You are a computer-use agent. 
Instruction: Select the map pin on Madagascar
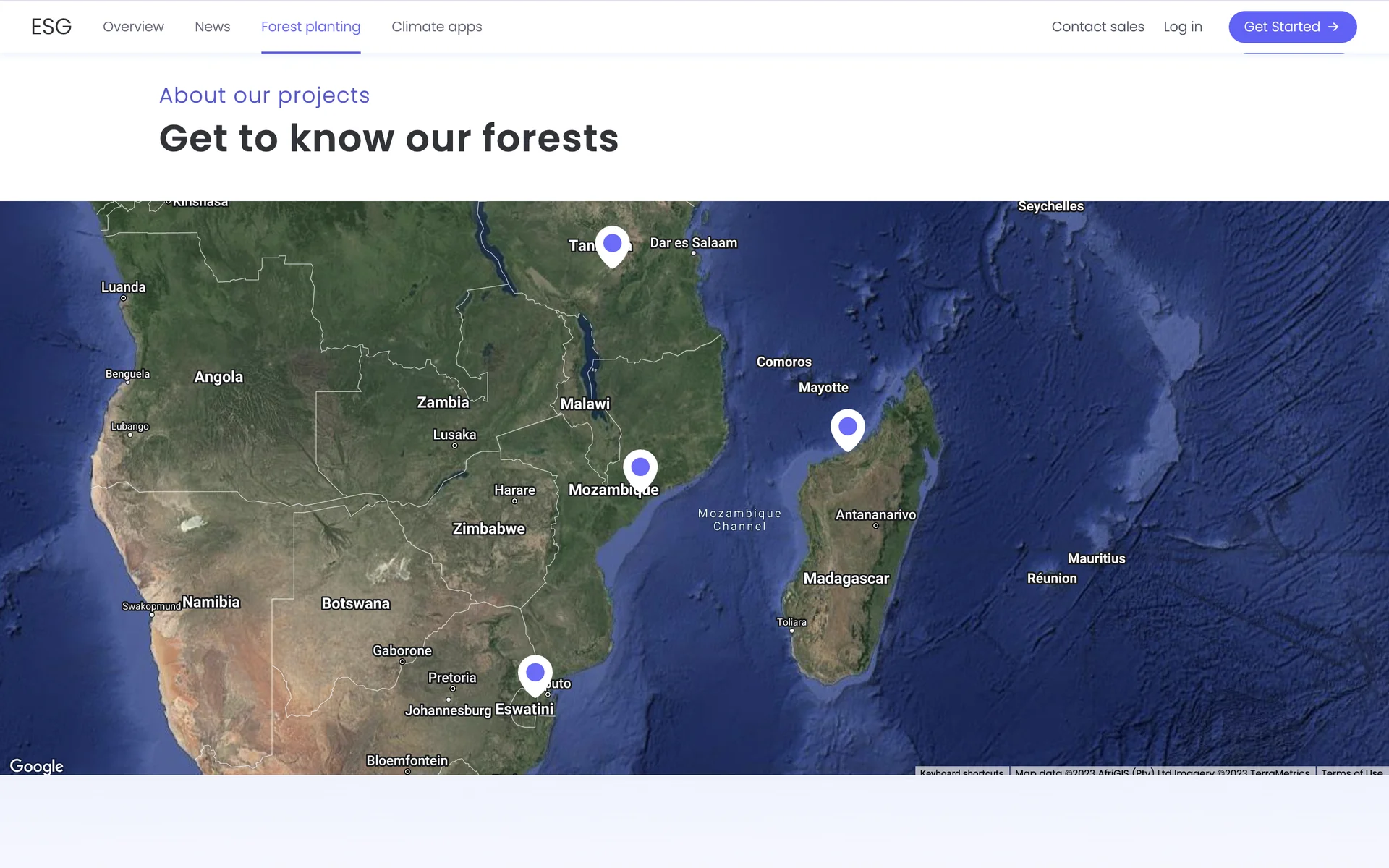click(847, 428)
